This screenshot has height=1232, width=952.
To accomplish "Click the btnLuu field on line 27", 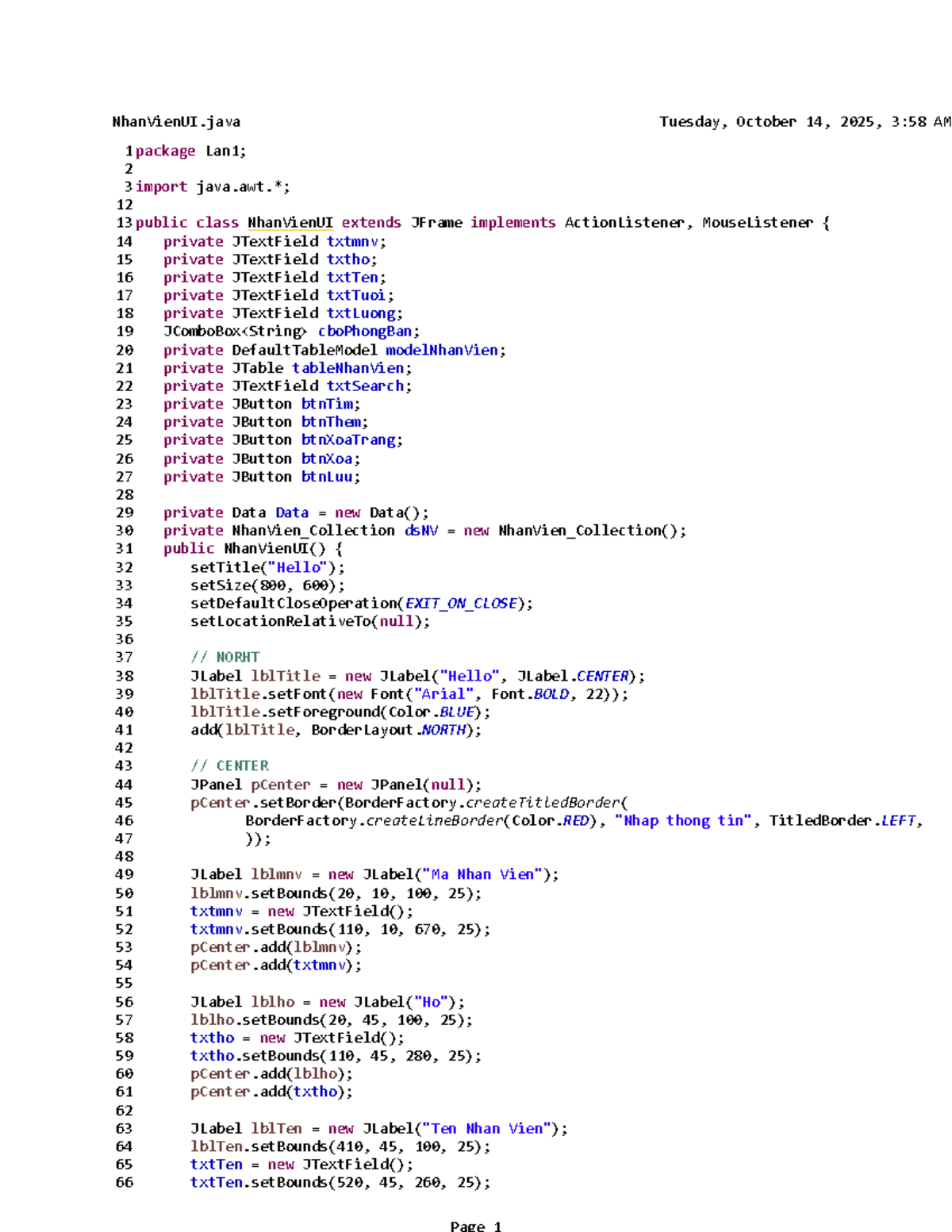I will pyautogui.click(x=327, y=477).
